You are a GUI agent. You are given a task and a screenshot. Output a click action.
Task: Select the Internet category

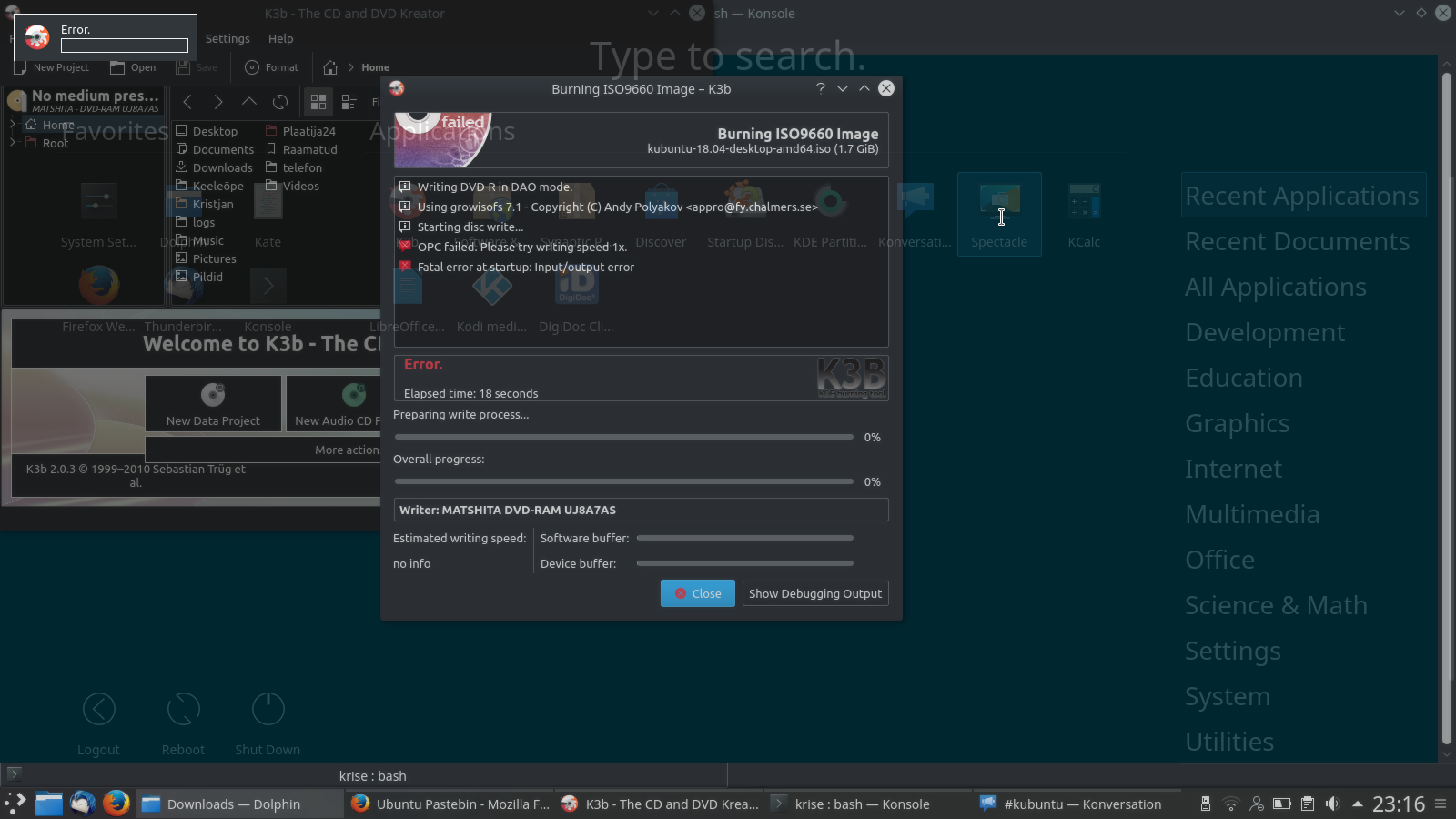(x=1233, y=469)
